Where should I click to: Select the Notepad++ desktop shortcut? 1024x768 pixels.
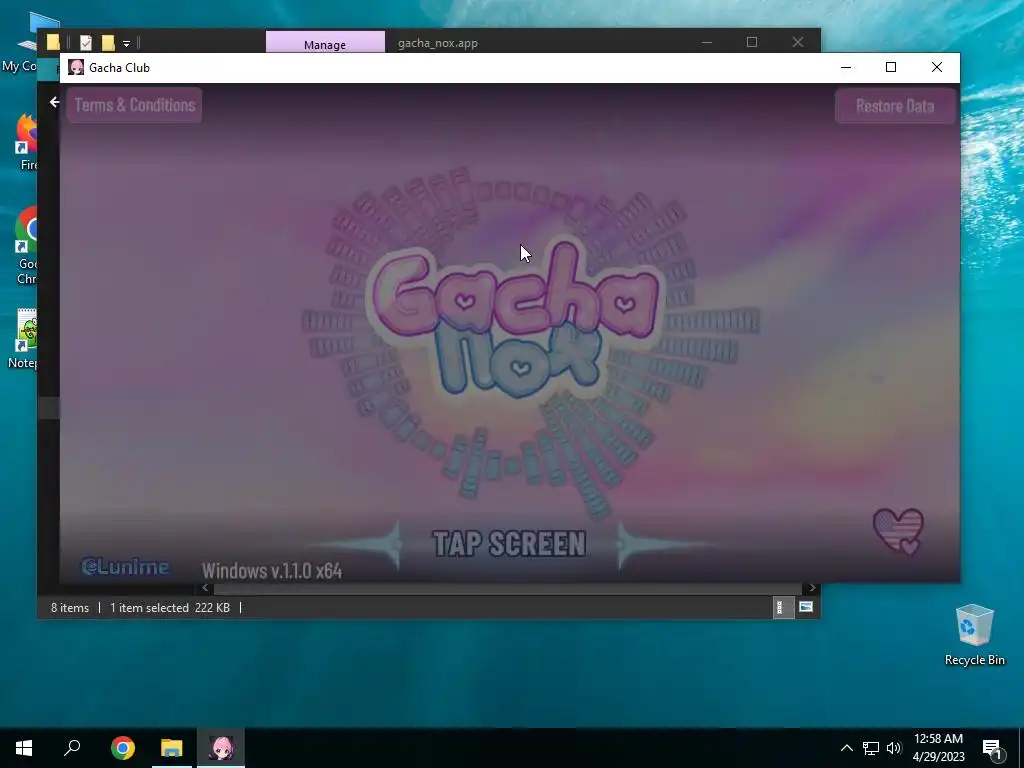pyautogui.click(x=26, y=338)
